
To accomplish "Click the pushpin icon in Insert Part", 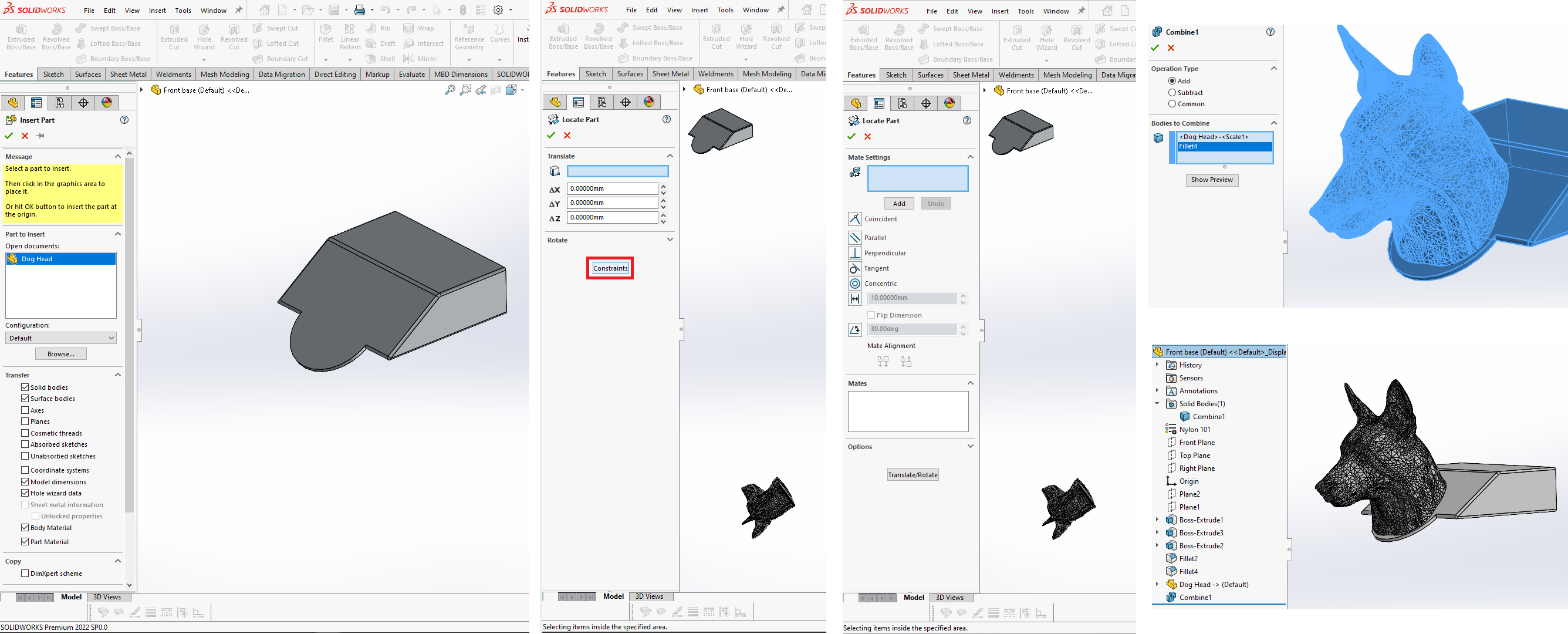I will pos(40,136).
